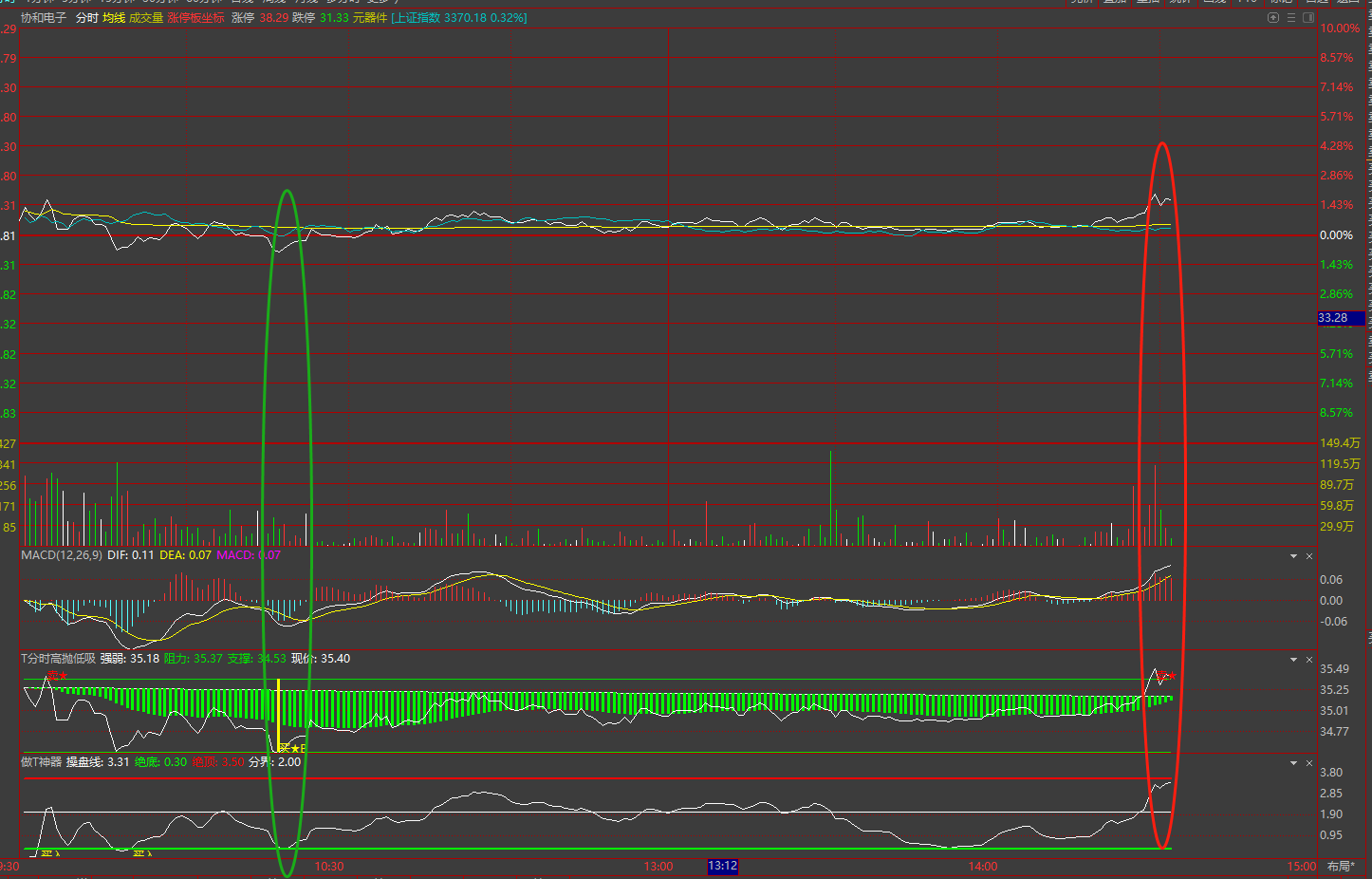Click the 做T神器 indicator title
The width and height of the screenshot is (1372, 879).
[41, 761]
